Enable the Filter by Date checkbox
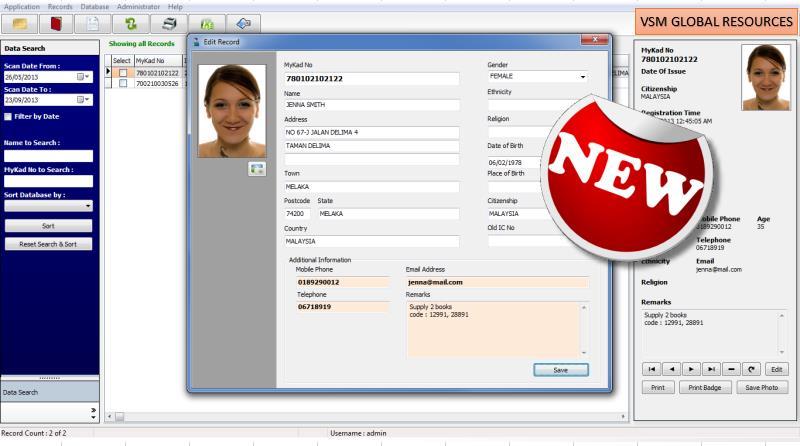Viewport: 800px width, 446px height. pos(9,117)
